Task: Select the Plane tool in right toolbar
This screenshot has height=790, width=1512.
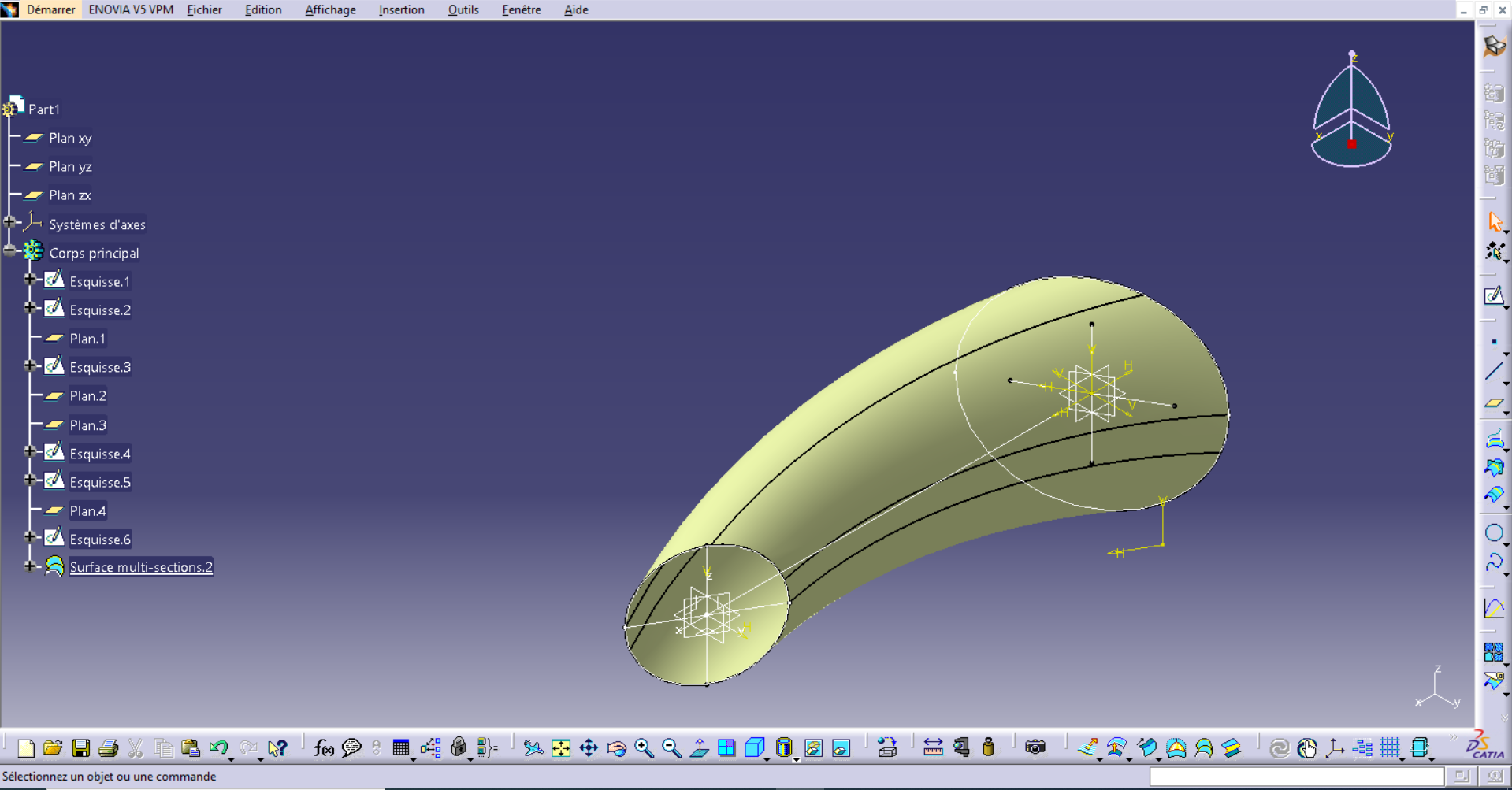Action: pyautogui.click(x=1494, y=403)
